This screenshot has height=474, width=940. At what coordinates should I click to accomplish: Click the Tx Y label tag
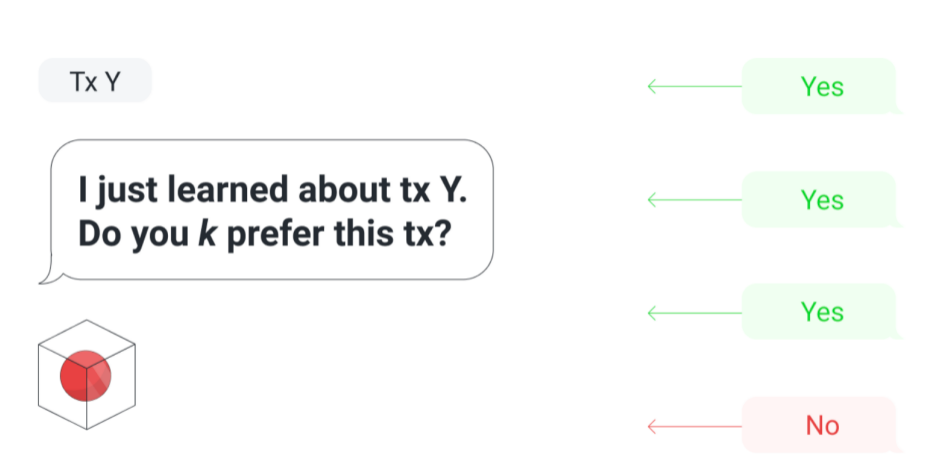coord(95,81)
